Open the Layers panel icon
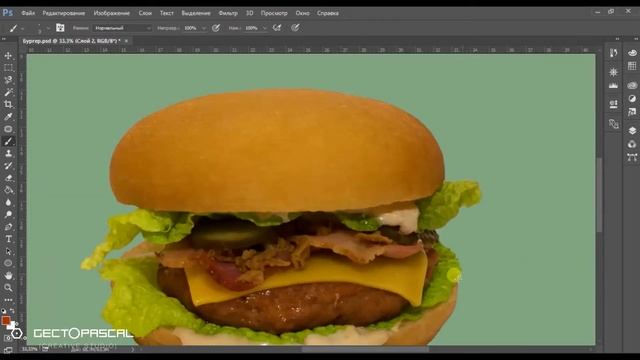The image size is (640, 360). [x=632, y=131]
